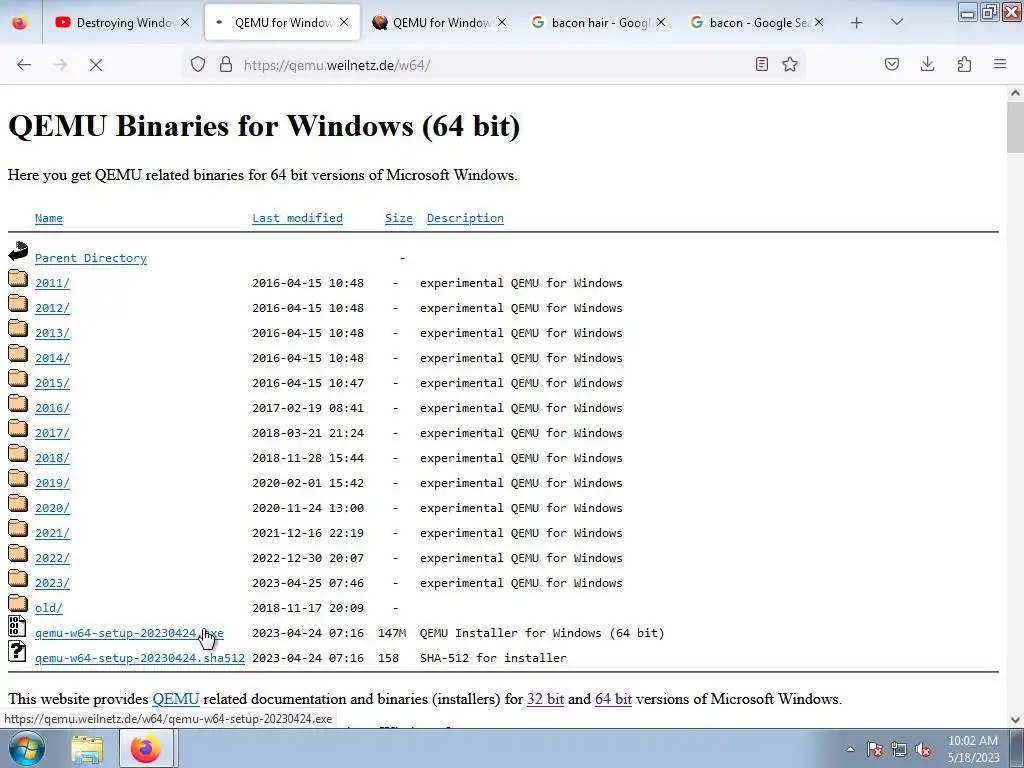Viewport: 1024px width, 768px height.
Task: Open the 2019/ folder link
Action: [52, 483]
